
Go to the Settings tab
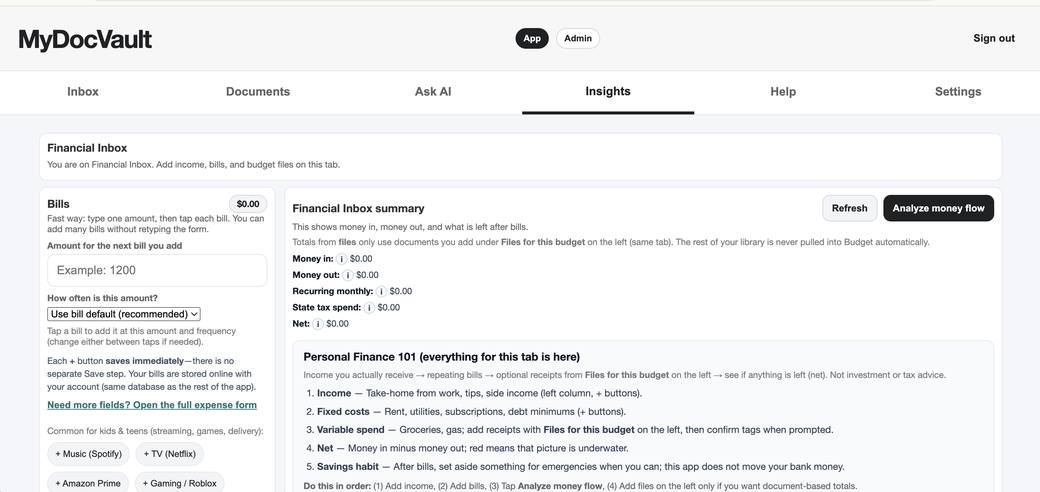pyautogui.click(x=958, y=92)
